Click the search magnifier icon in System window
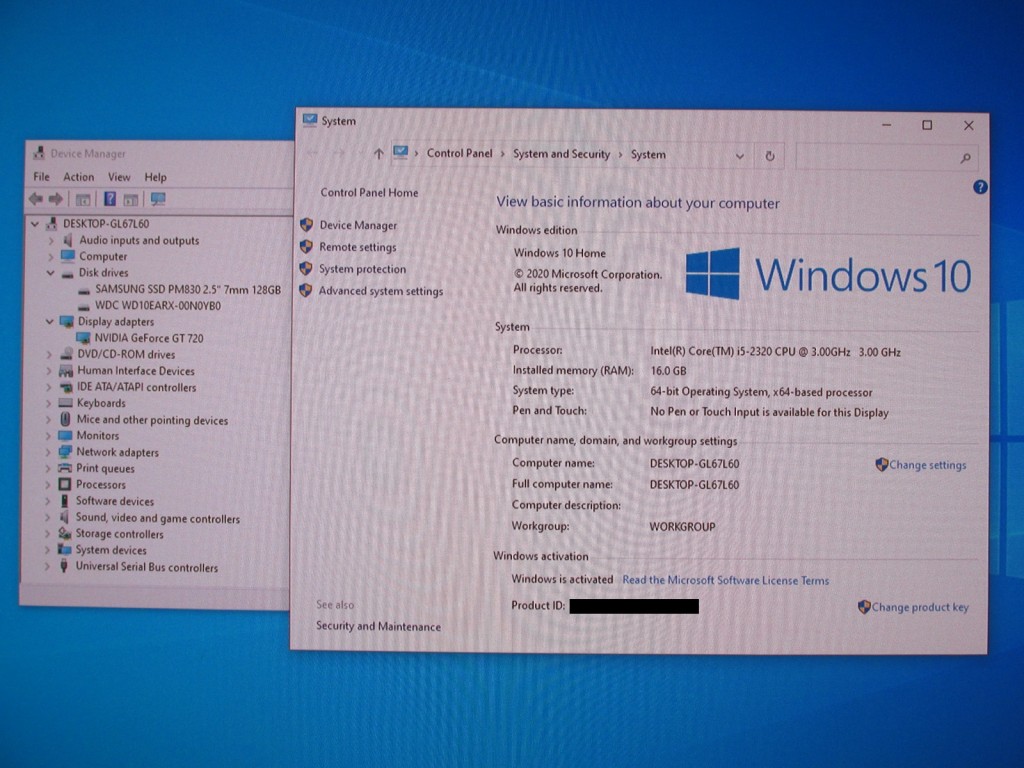Viewport: 1024px width, 768px height. (965, 158)
